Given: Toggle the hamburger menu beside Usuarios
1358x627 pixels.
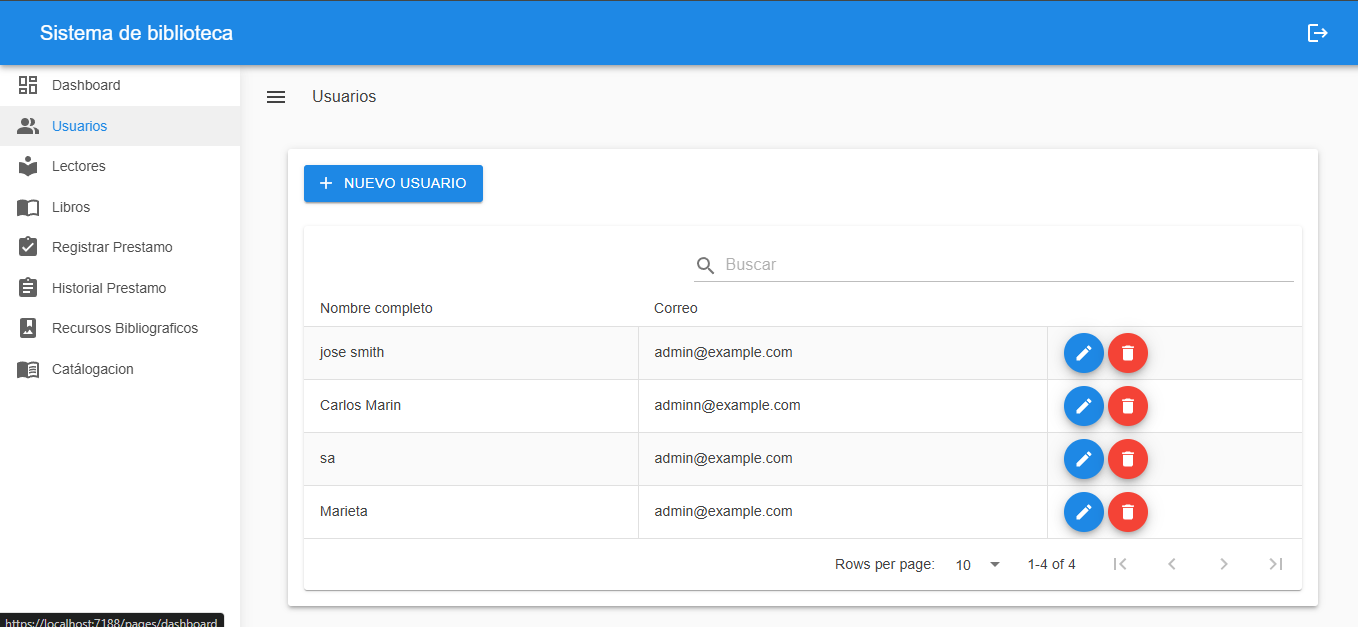Looking at the screenshot, I should [276, 97].
